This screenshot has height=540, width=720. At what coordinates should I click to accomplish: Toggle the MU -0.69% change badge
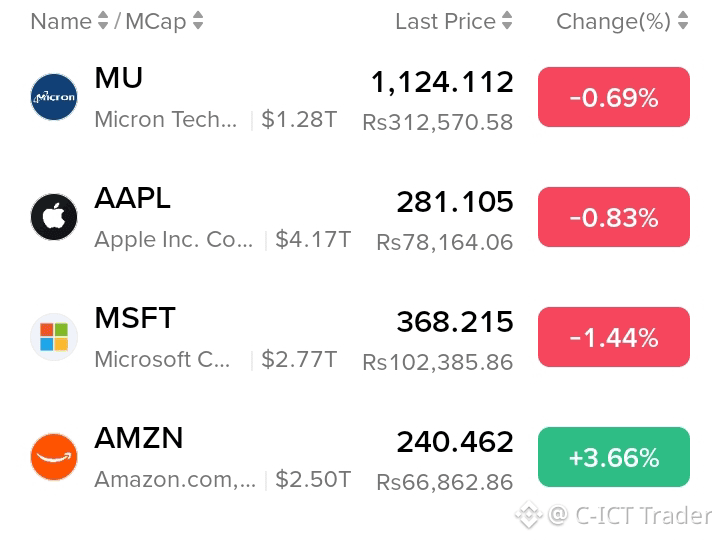point(613,97)
